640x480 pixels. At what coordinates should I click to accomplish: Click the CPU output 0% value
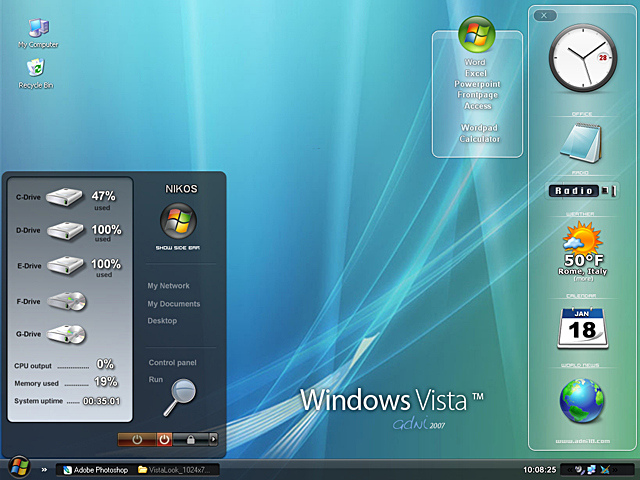tap(105, 364)
